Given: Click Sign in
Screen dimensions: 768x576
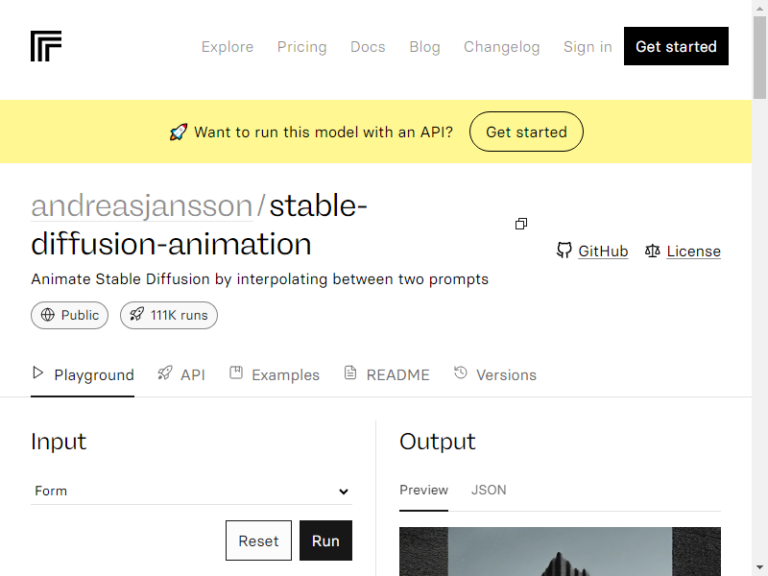Looking at the screenshot, I should (x=588, y=47).
